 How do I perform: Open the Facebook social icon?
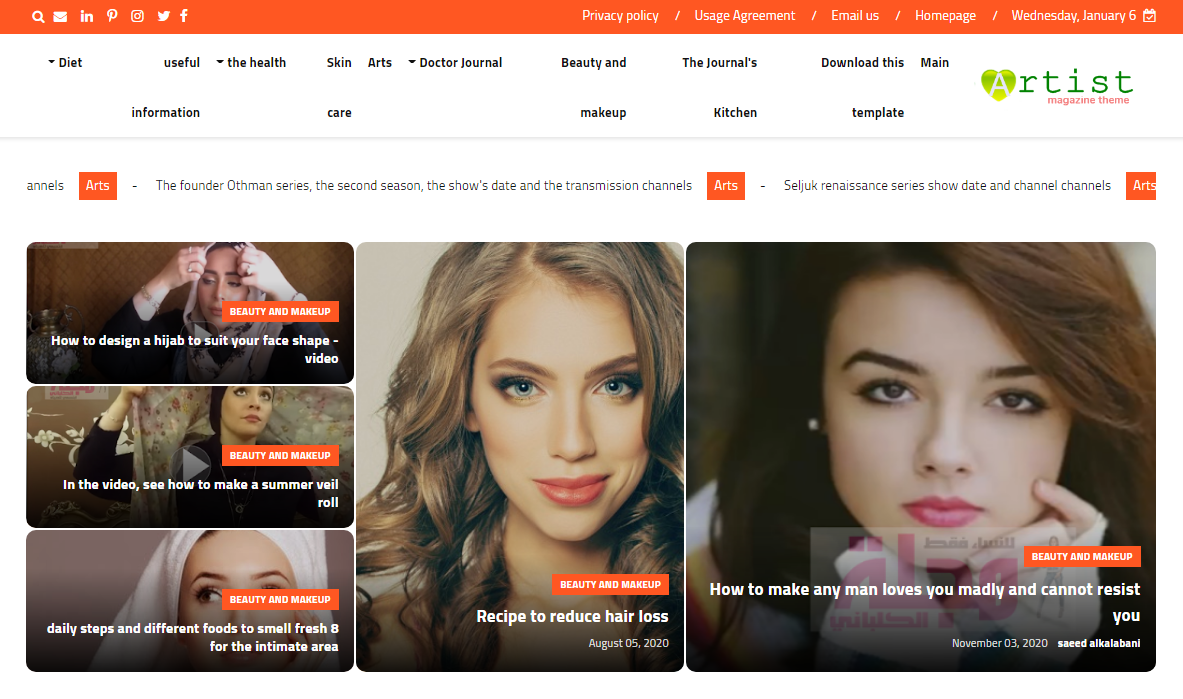184,15
